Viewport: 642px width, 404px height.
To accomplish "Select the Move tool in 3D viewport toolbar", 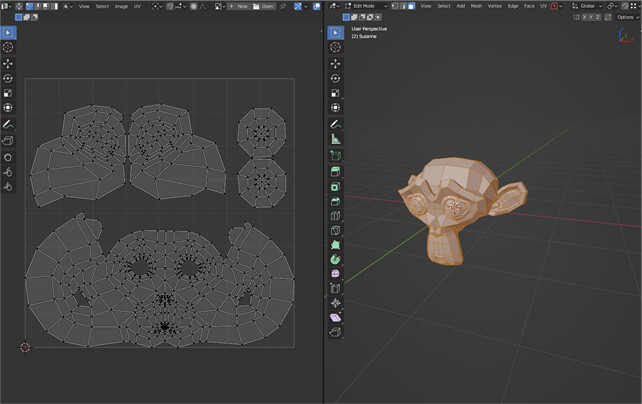I will pos(335,63).
